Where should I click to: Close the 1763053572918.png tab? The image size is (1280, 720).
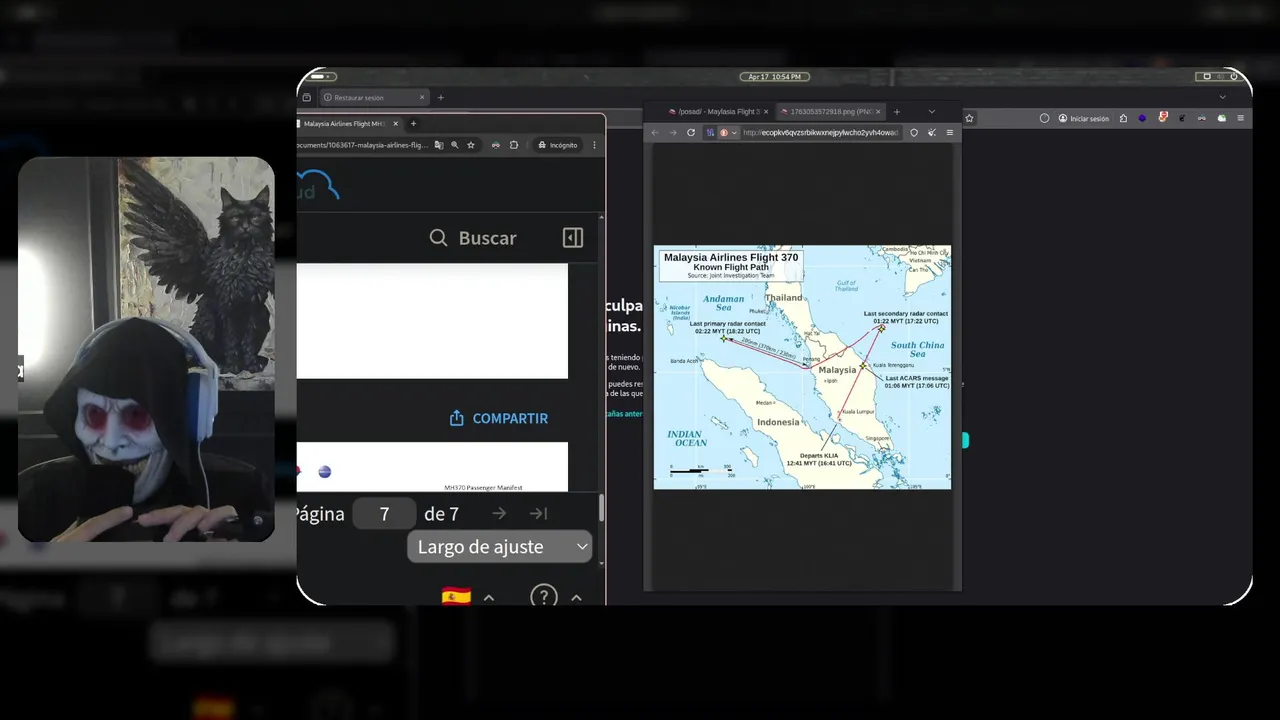(878, 112)
